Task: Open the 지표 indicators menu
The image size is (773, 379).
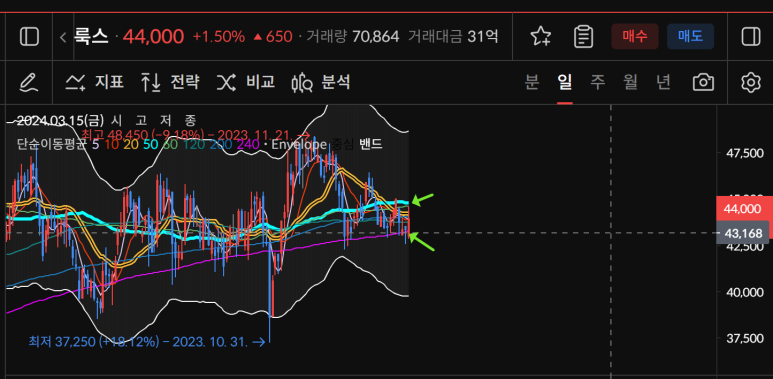Action: pos(95,82)
